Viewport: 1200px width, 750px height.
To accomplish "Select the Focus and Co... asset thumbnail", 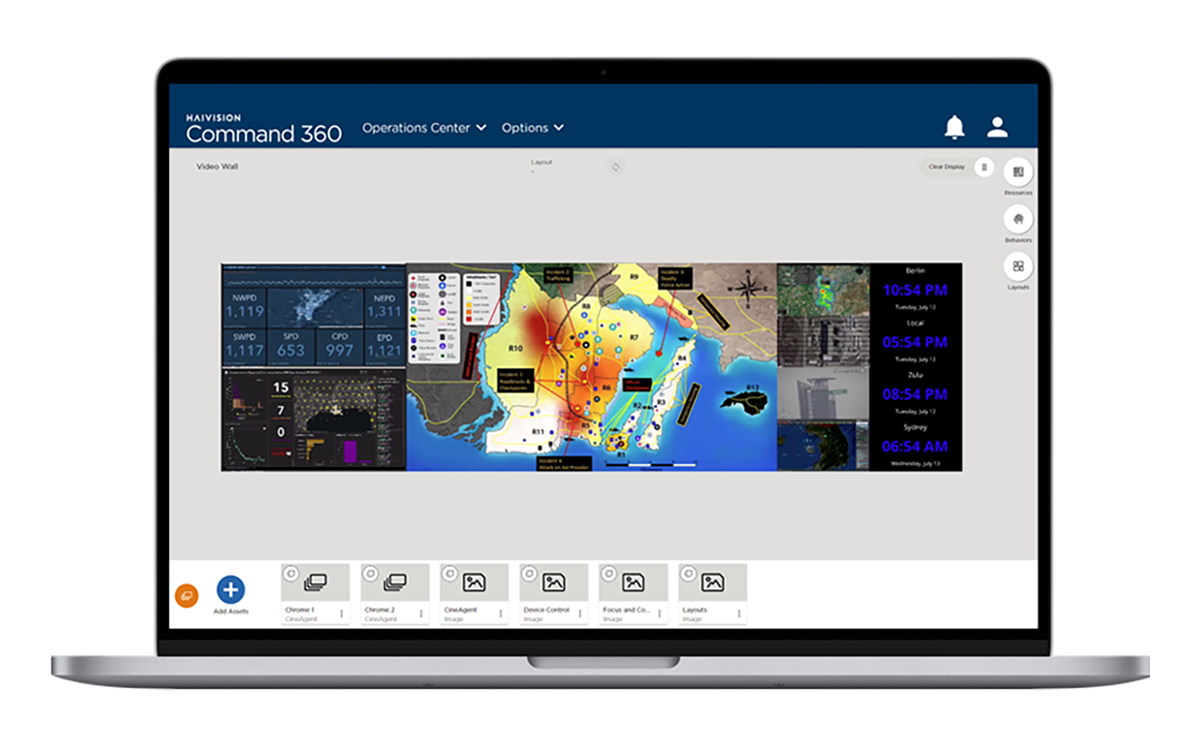I will [633, 582].
